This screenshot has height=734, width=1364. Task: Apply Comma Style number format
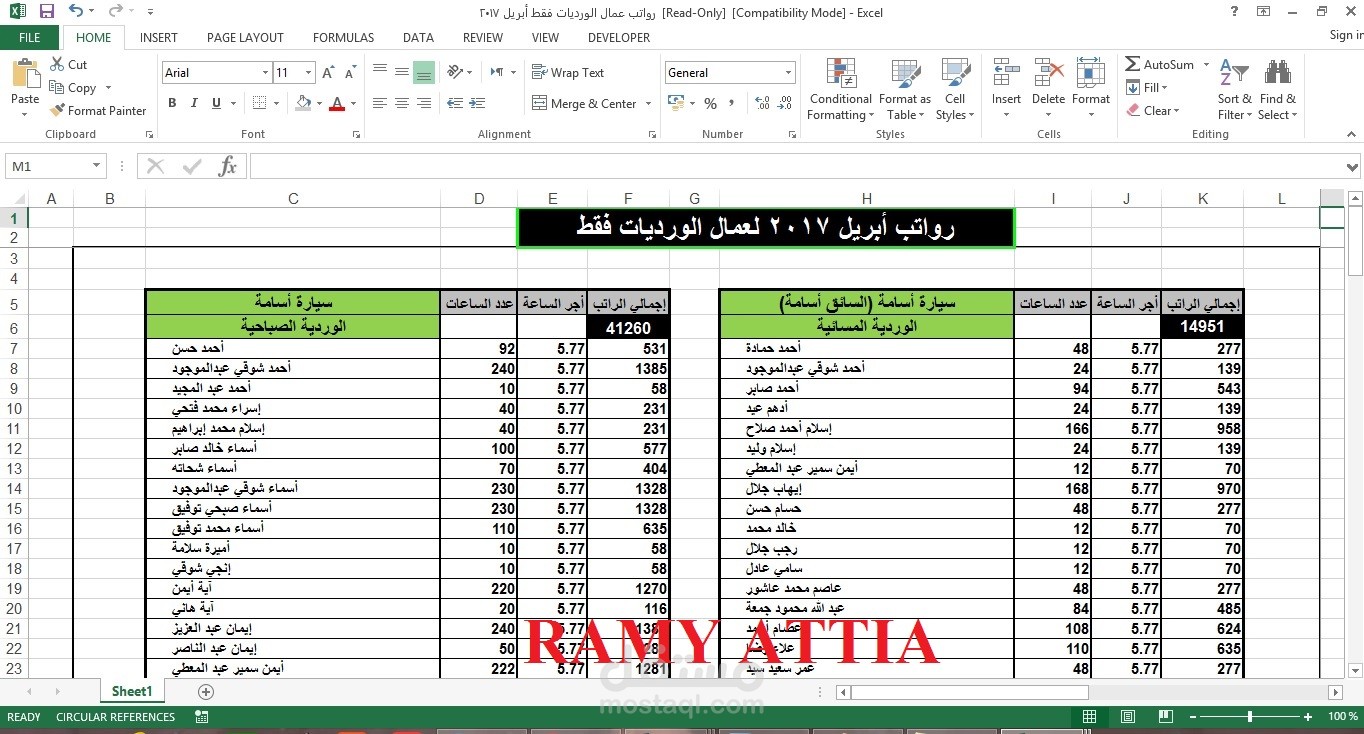[734, 103]
